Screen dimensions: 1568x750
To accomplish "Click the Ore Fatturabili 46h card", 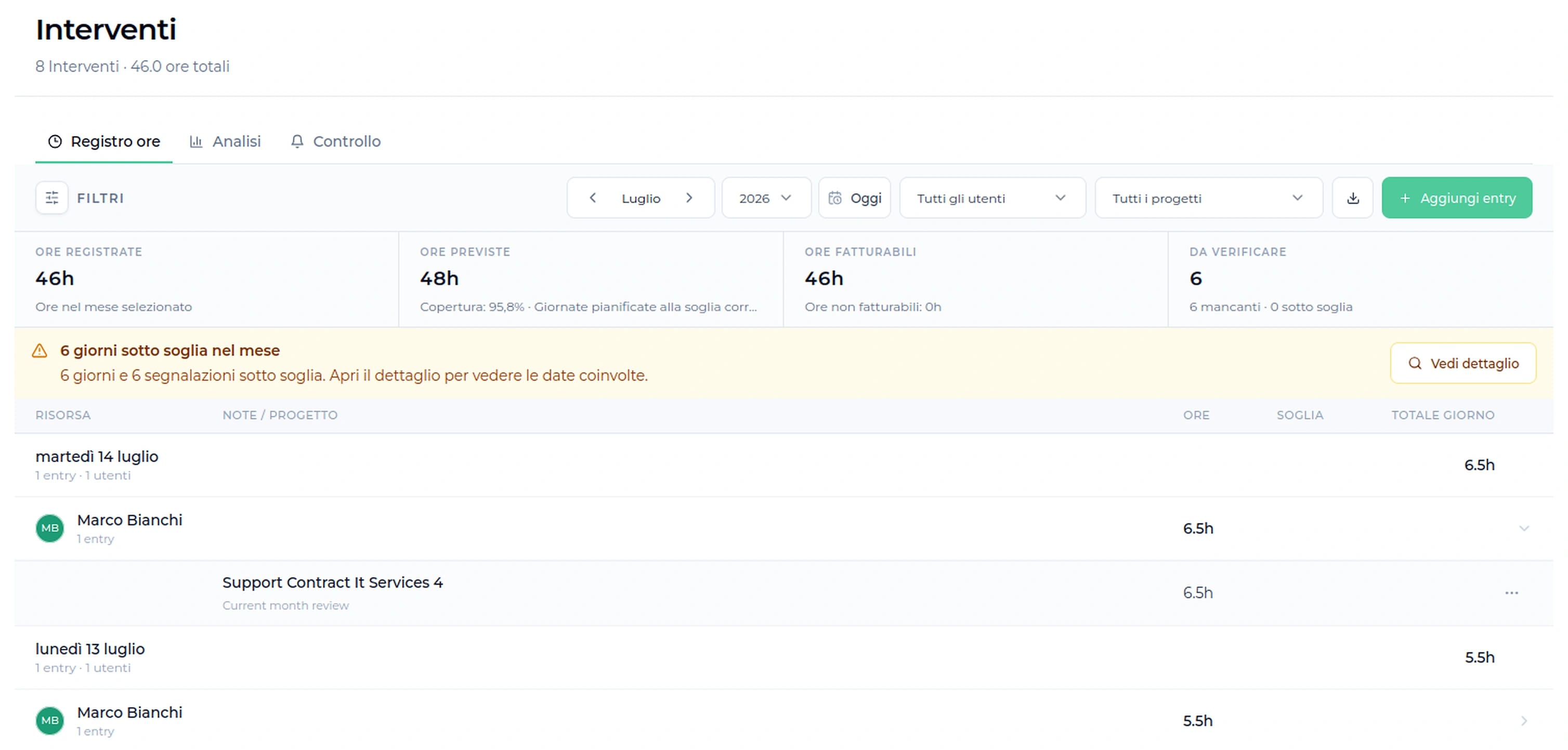I will point(976,279).
